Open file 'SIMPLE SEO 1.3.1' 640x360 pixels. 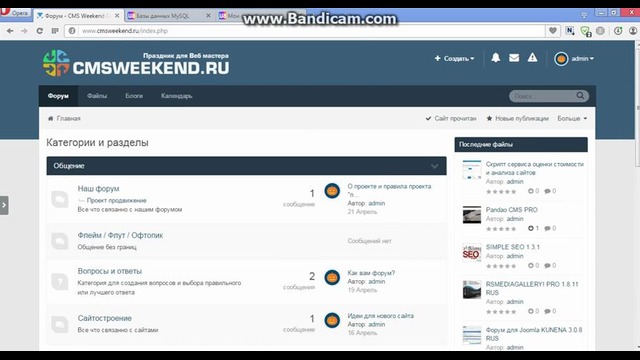coord(513,247)
